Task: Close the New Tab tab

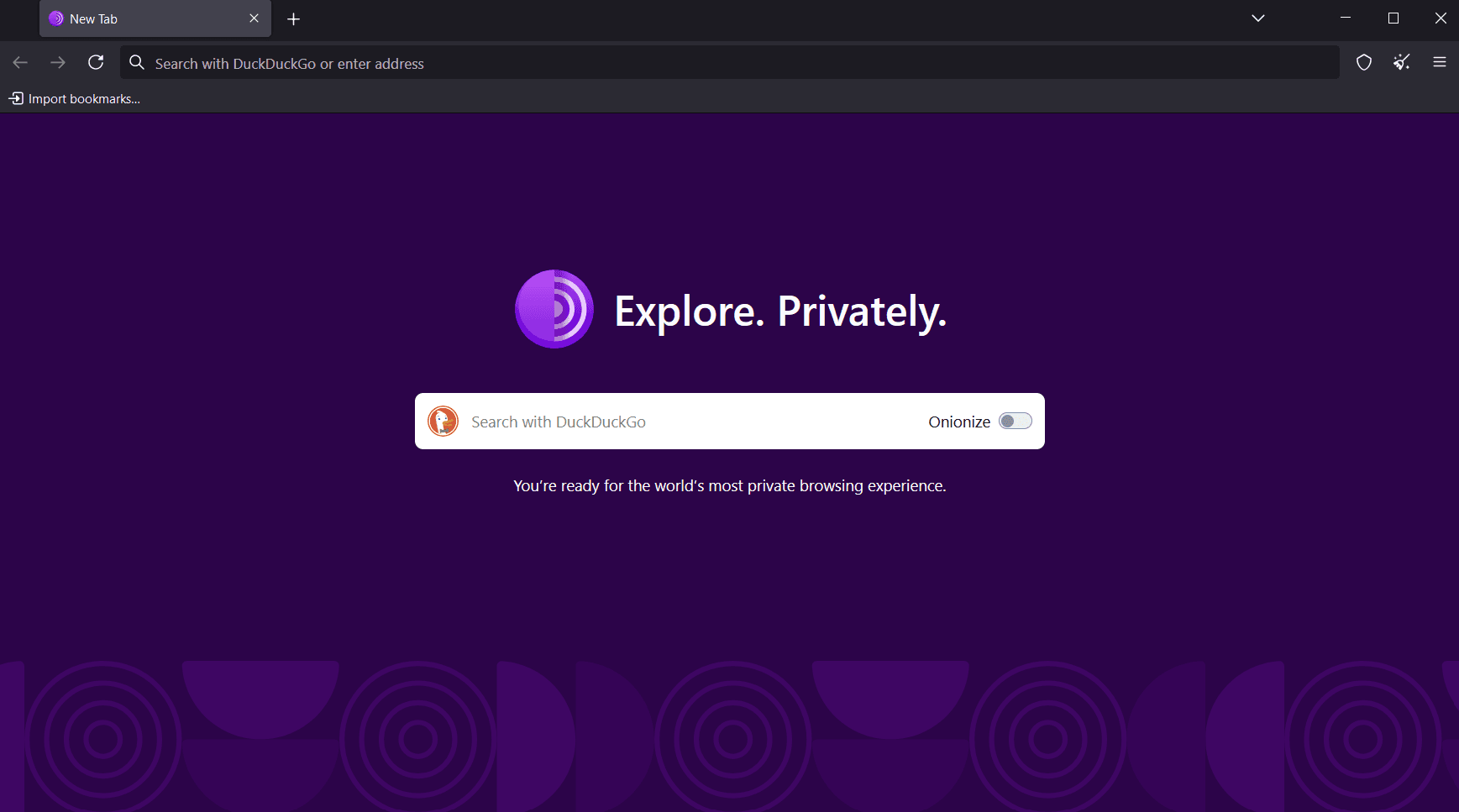Action: tap(254, 18)
